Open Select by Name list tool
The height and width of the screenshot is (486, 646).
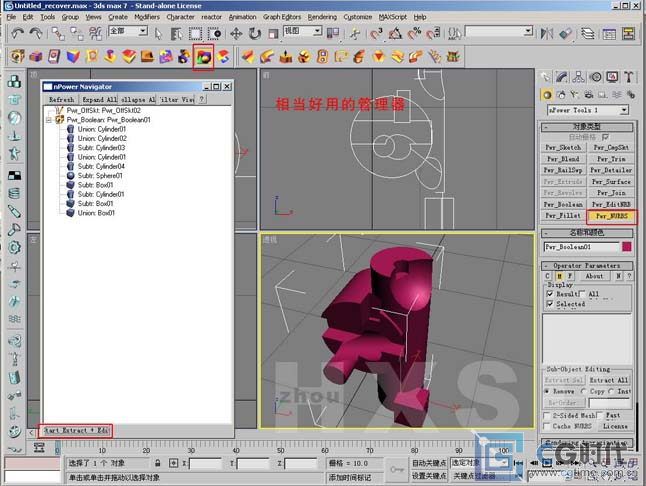tap(176, 33)
